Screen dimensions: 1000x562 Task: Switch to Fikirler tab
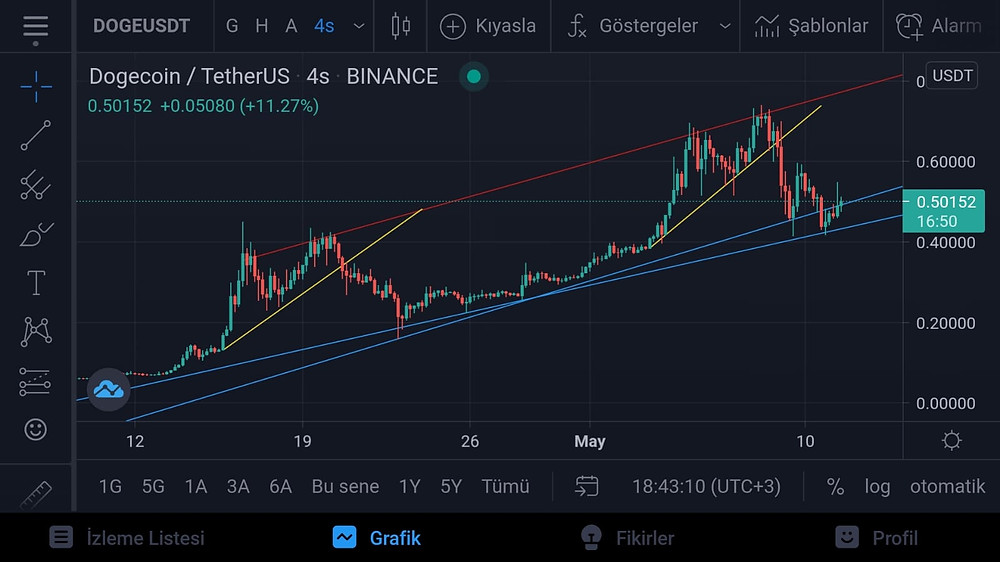point(628,538)
